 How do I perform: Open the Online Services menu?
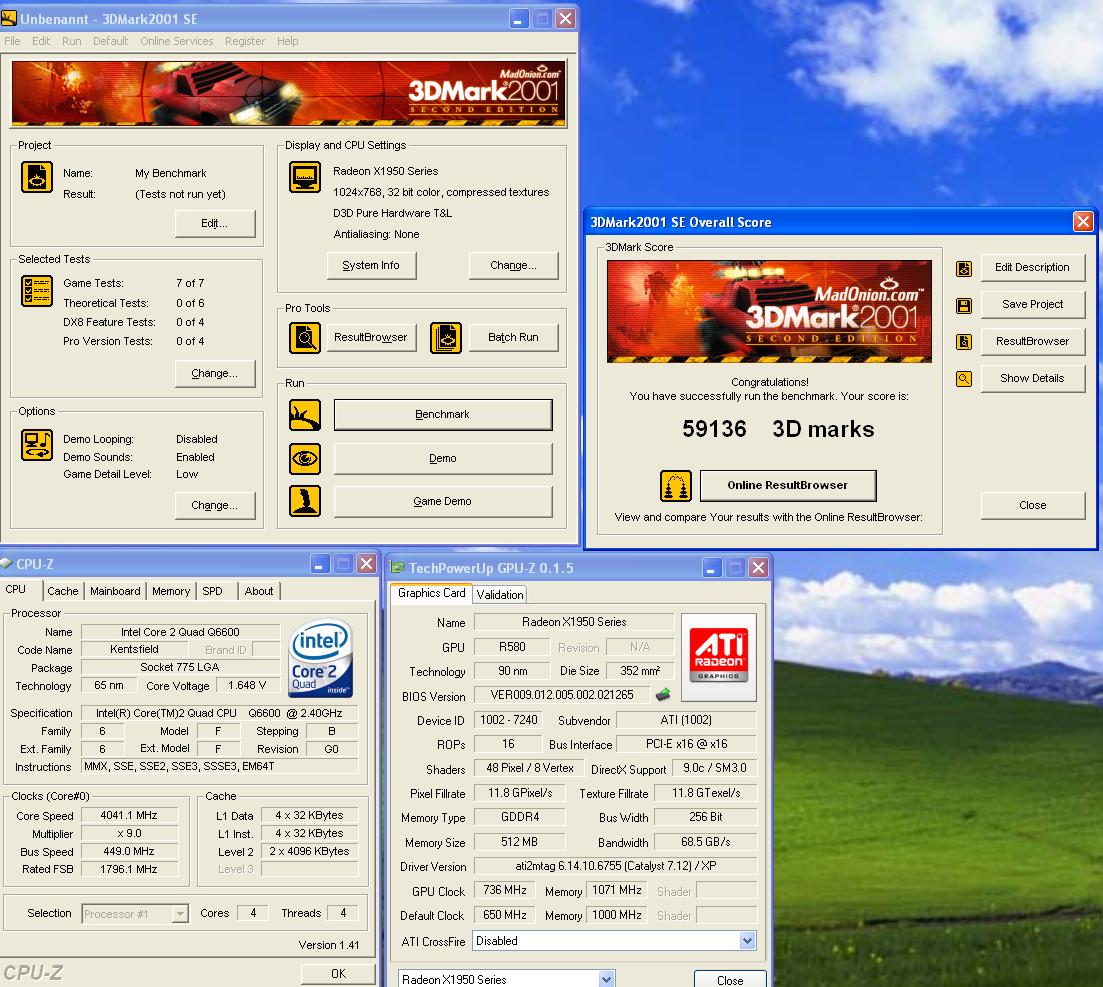177,41
